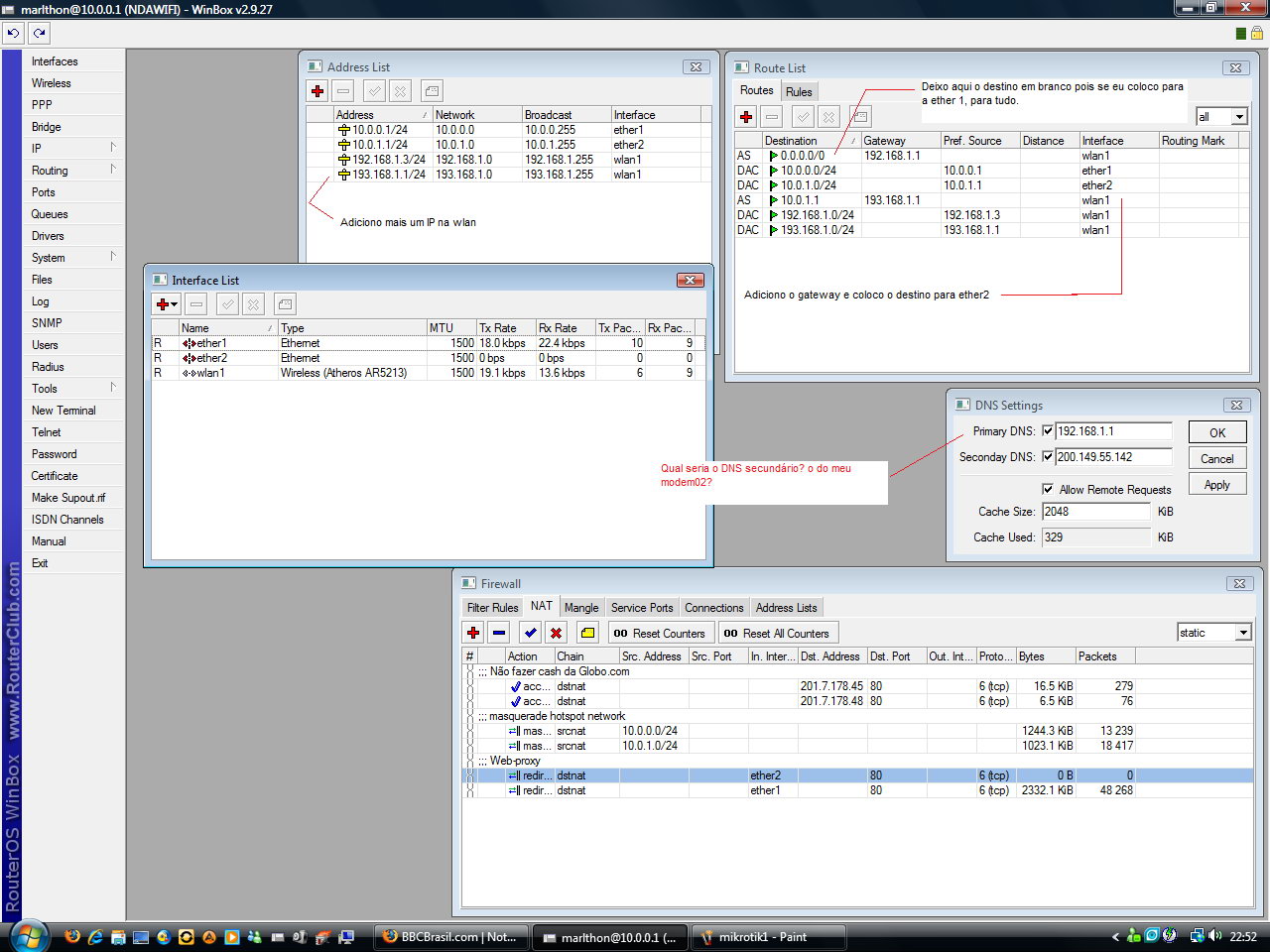Image resolution: width=1270 pixels, height=952 pixels.
Task: Enable NAT rule with blue checkmark icon
Action: pos(531,633)
